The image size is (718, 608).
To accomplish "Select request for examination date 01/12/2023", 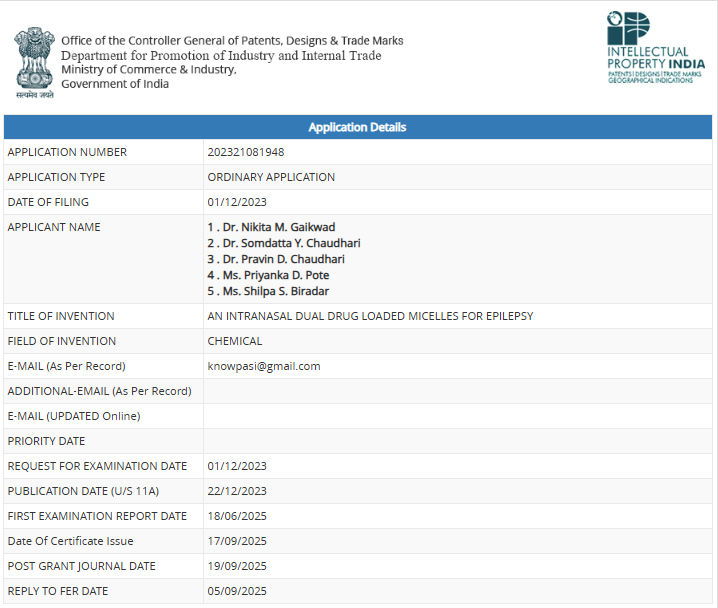I will 237,466.
